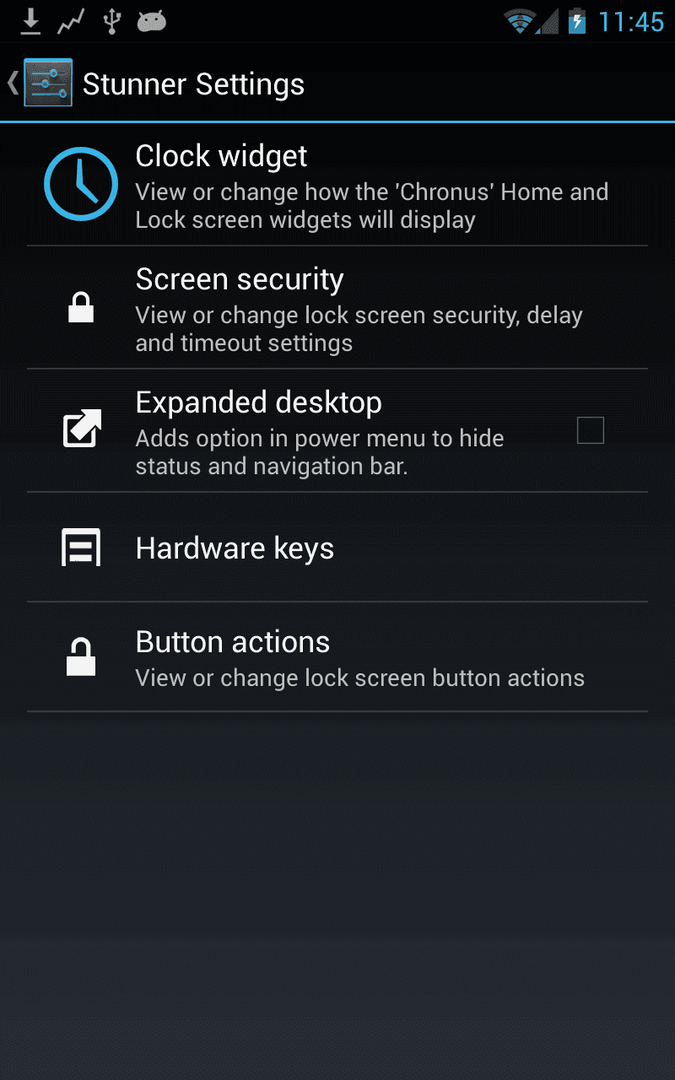Tap the Expanded desktop arrow icon
The height and width of the screenshot is (1080, 675).
(x=82, y=428)
